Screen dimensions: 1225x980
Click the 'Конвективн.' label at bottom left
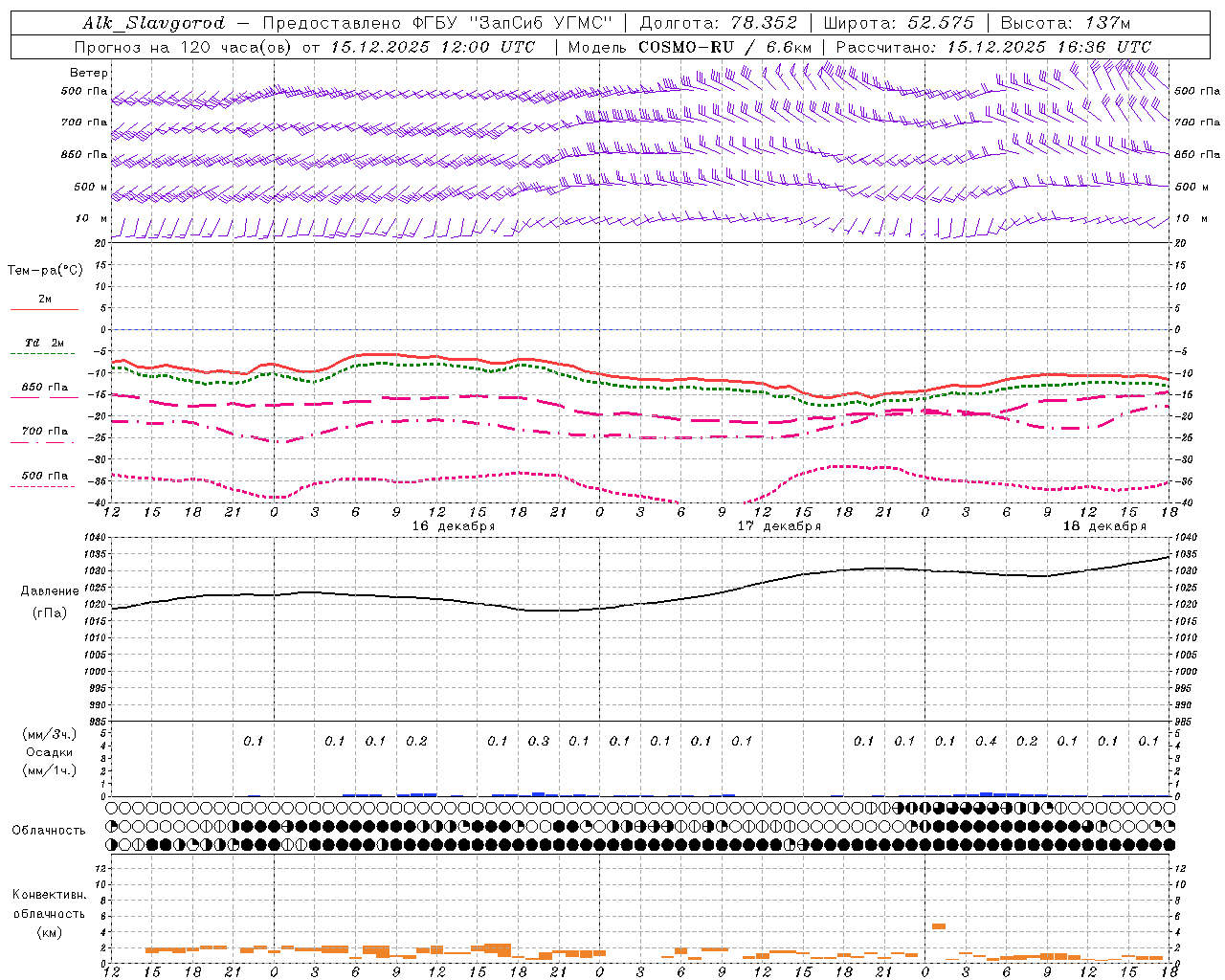coord(50,895)
